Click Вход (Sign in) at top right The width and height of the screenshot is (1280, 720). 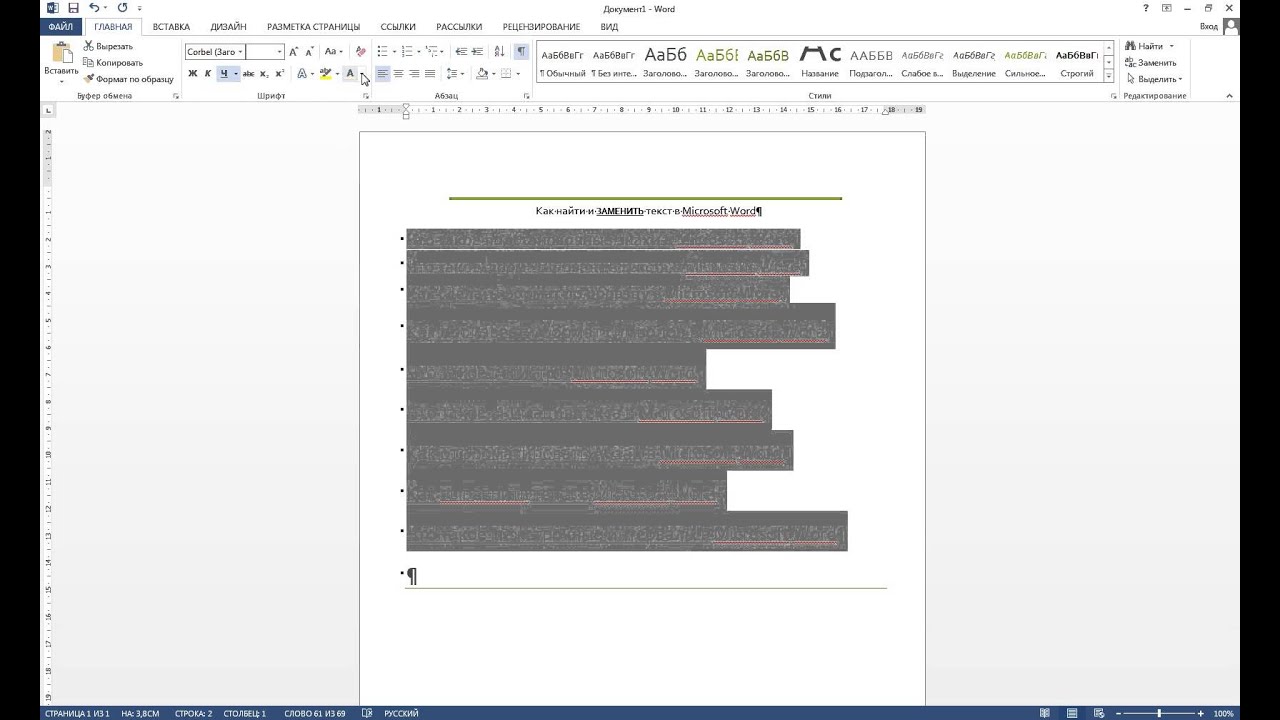pos(1209,27)
